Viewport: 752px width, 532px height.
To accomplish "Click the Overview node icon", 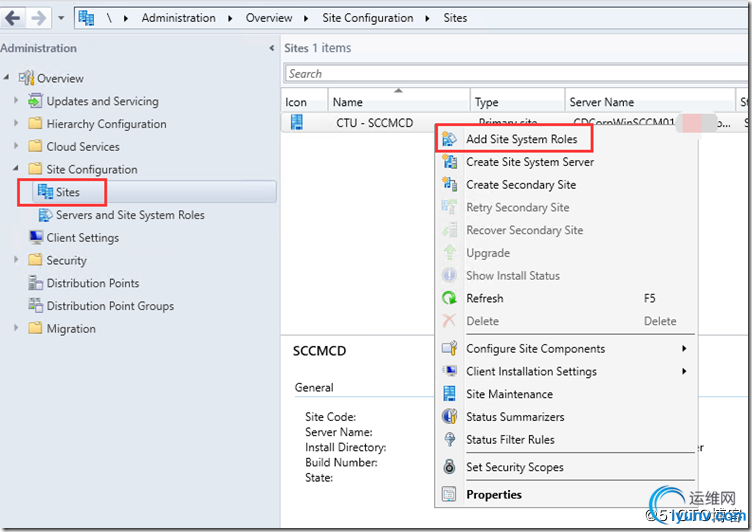I will pos(26,78).
